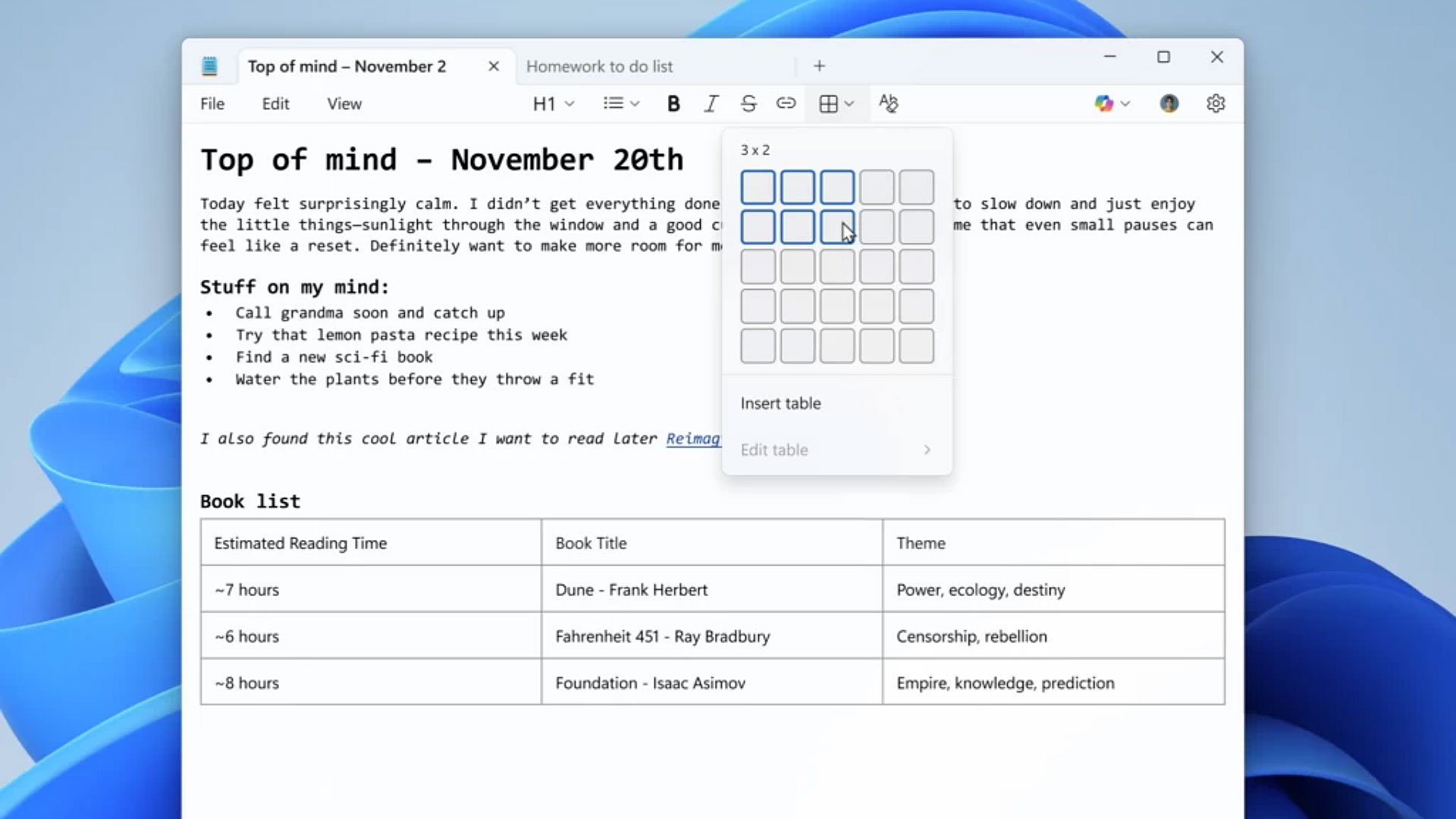Add a new tab
The image size is (1456, 819).
[x=819, y=66]
